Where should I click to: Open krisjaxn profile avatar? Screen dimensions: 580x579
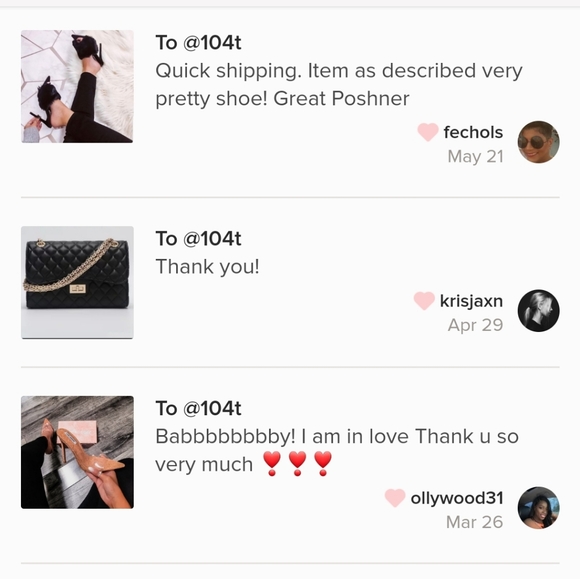[x=538, y=310]
